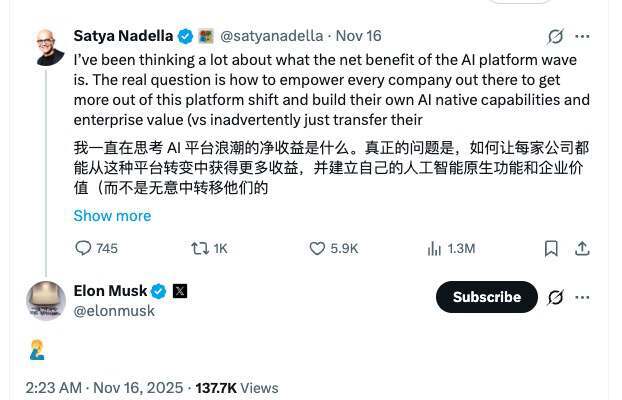Click Satya Nadella's profile picture
Image resolution: width=622 pixels, height=400 pixels.
pyautogui.click(x=46, y=46)
